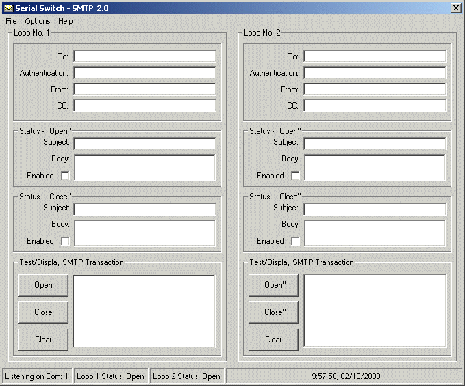The image size is (465, 386).
Task: Click Loop 1 test Close button
Action: [x=43, y=312]
